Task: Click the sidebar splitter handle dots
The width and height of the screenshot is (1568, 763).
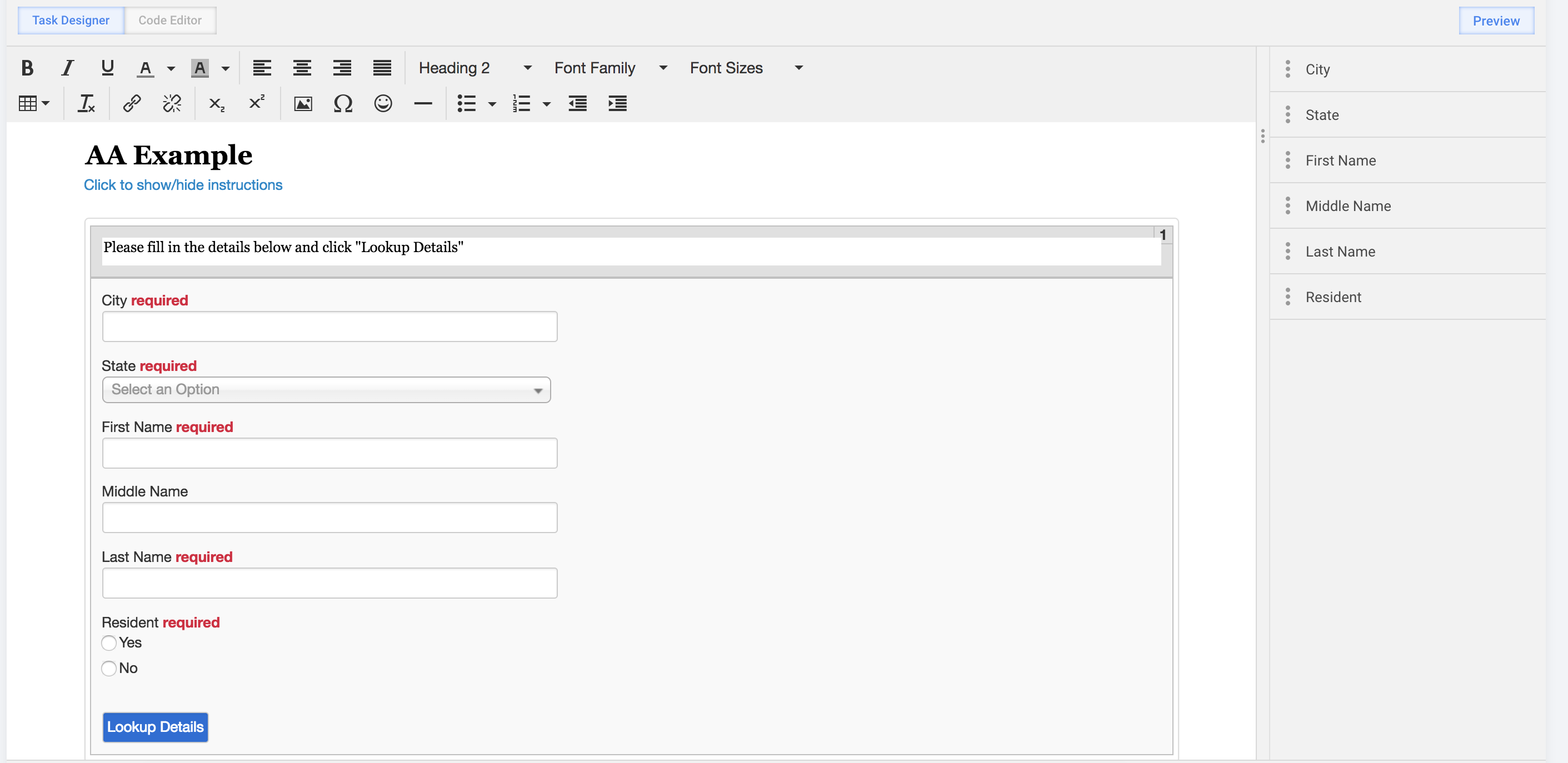Action: coord(1263,136)
